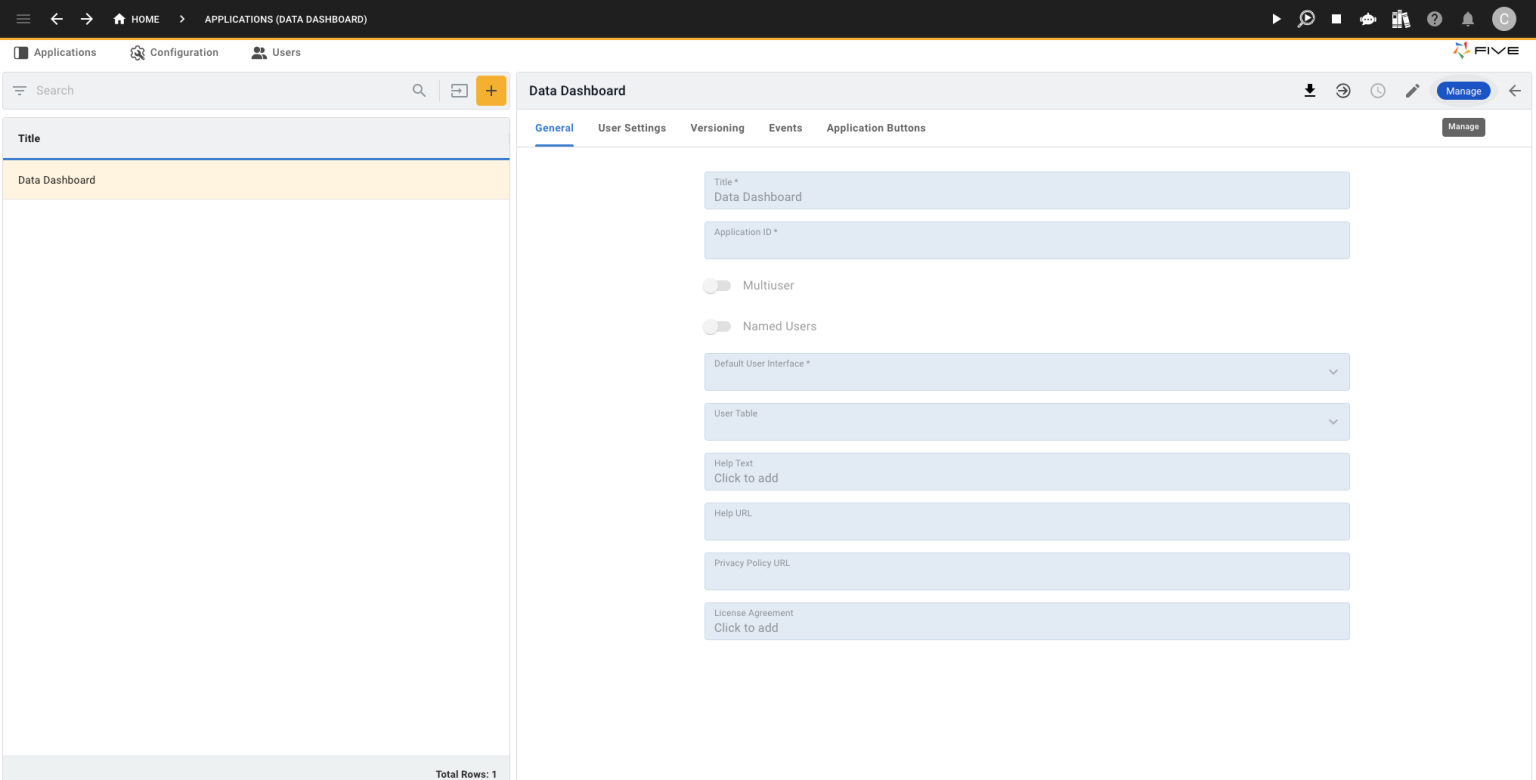Click the preview-with-debug magnifier icon

[x=1306, y=18]
